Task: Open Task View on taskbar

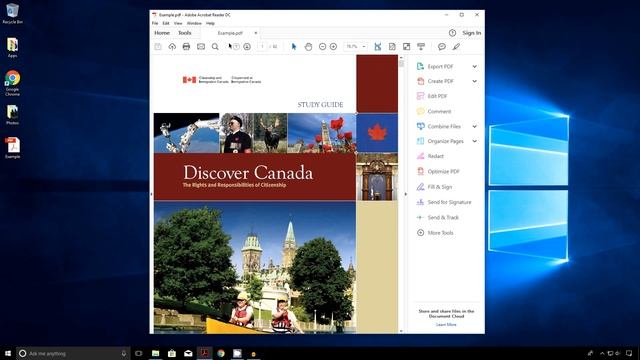Action: point(139,353)
